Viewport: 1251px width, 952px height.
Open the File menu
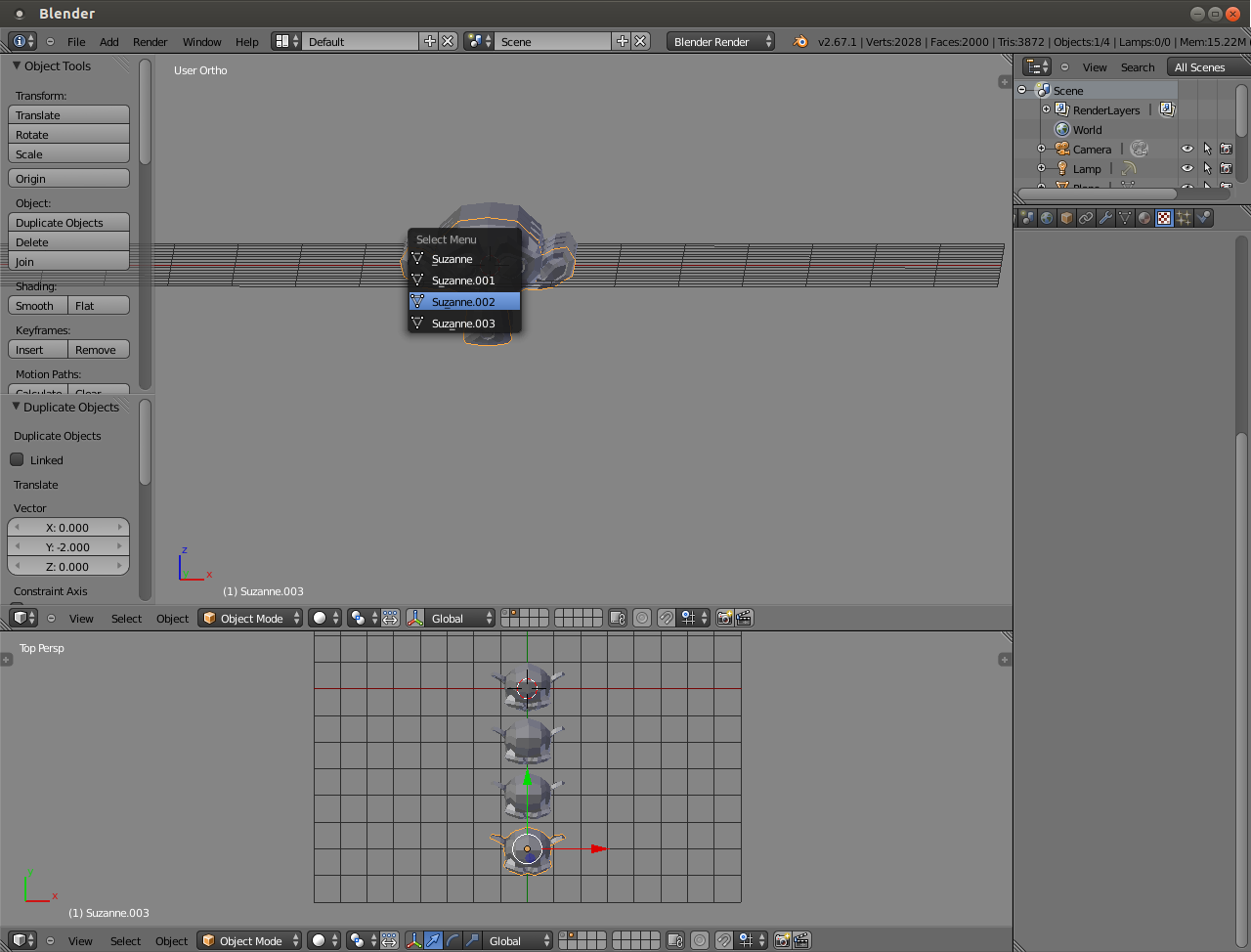pyautogui.click(x=76, y=42)
